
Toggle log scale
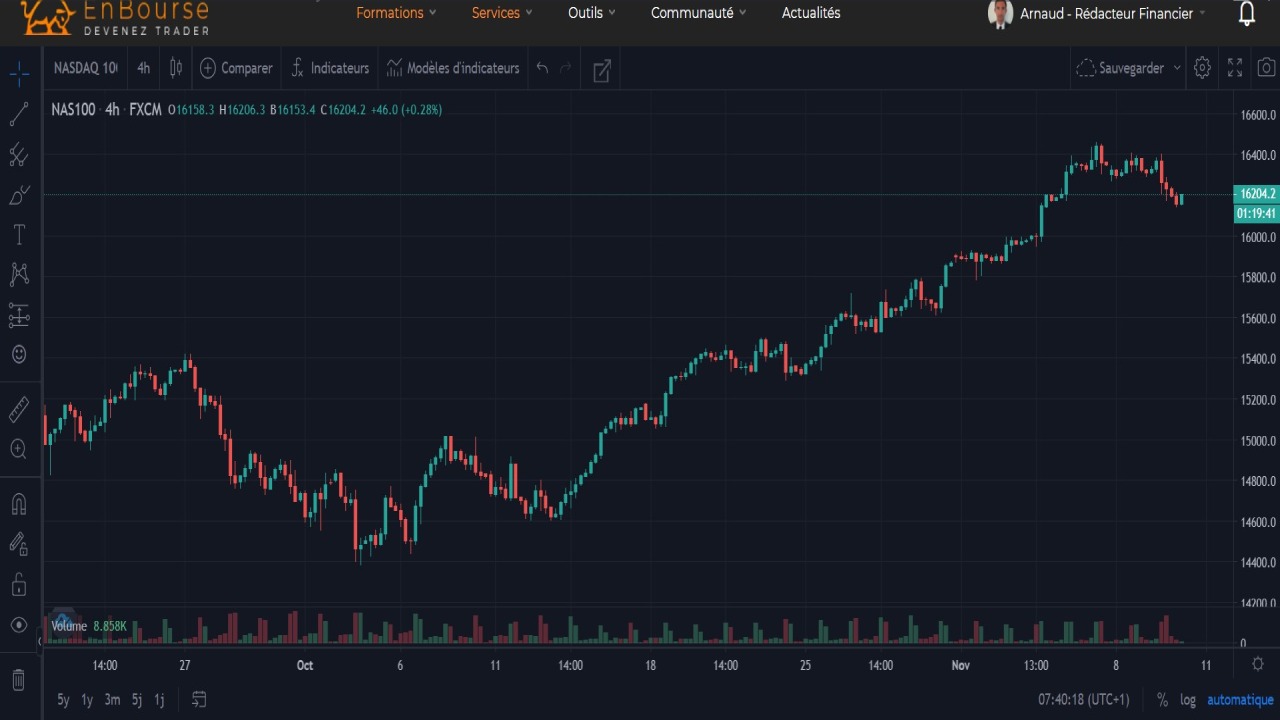tap(1188, 700)
